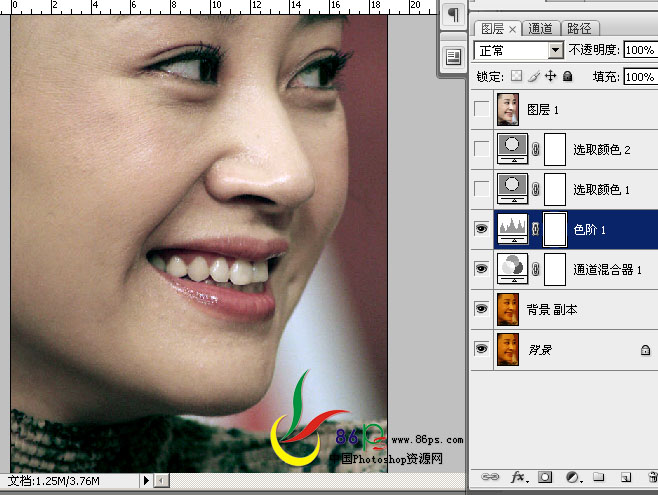This screenshot has height=495, width=658.
Task: Hide the 背景 layer
Action: [x=481, y=349]
